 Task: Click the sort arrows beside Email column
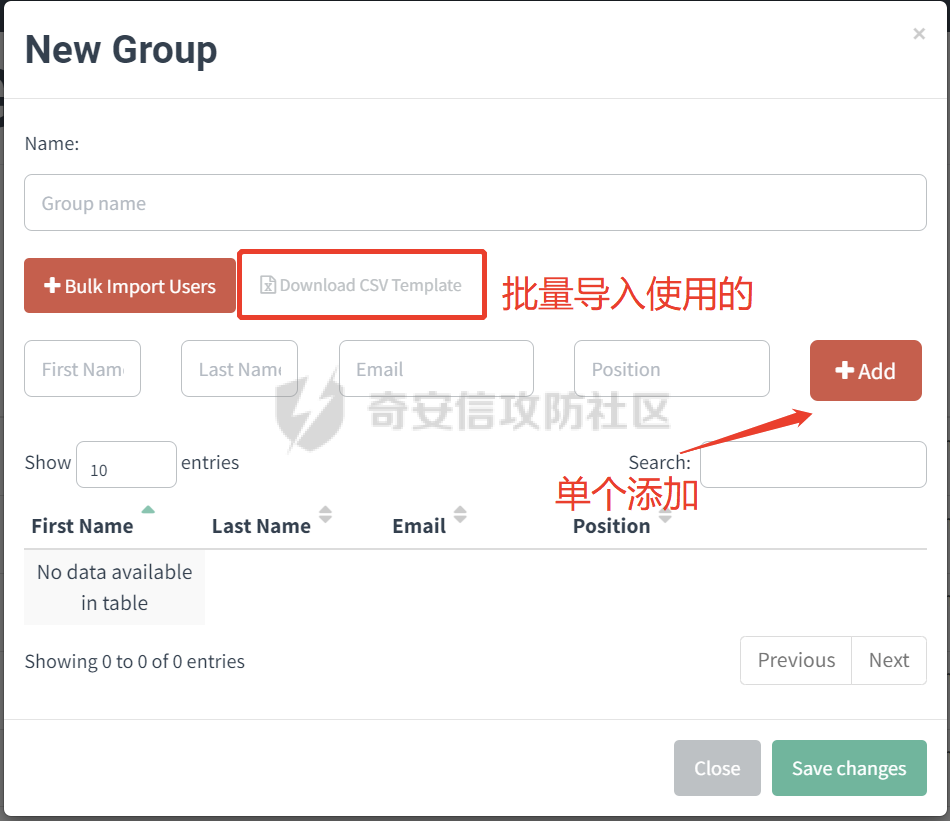click(460, 515)
